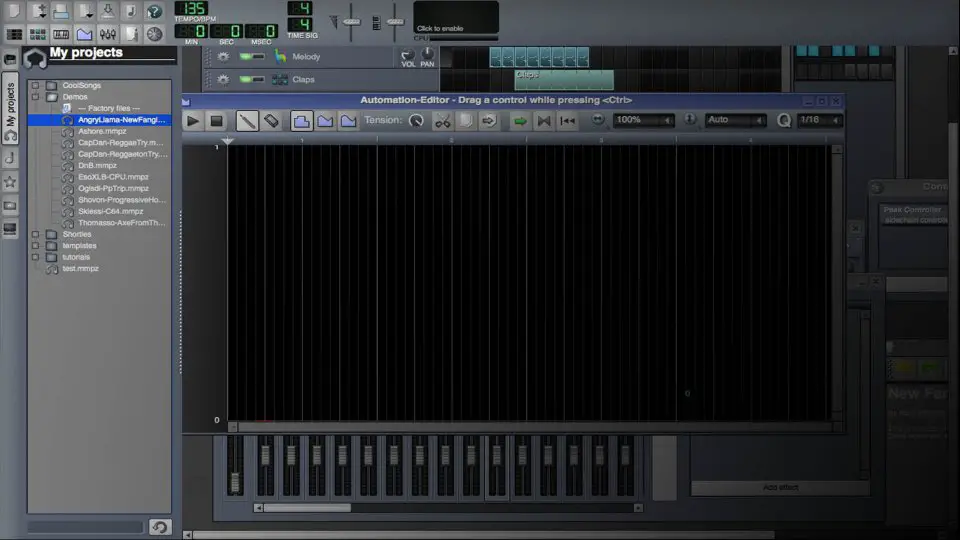Choose linear progression mode
960x540 pixels.
(325, 121)
